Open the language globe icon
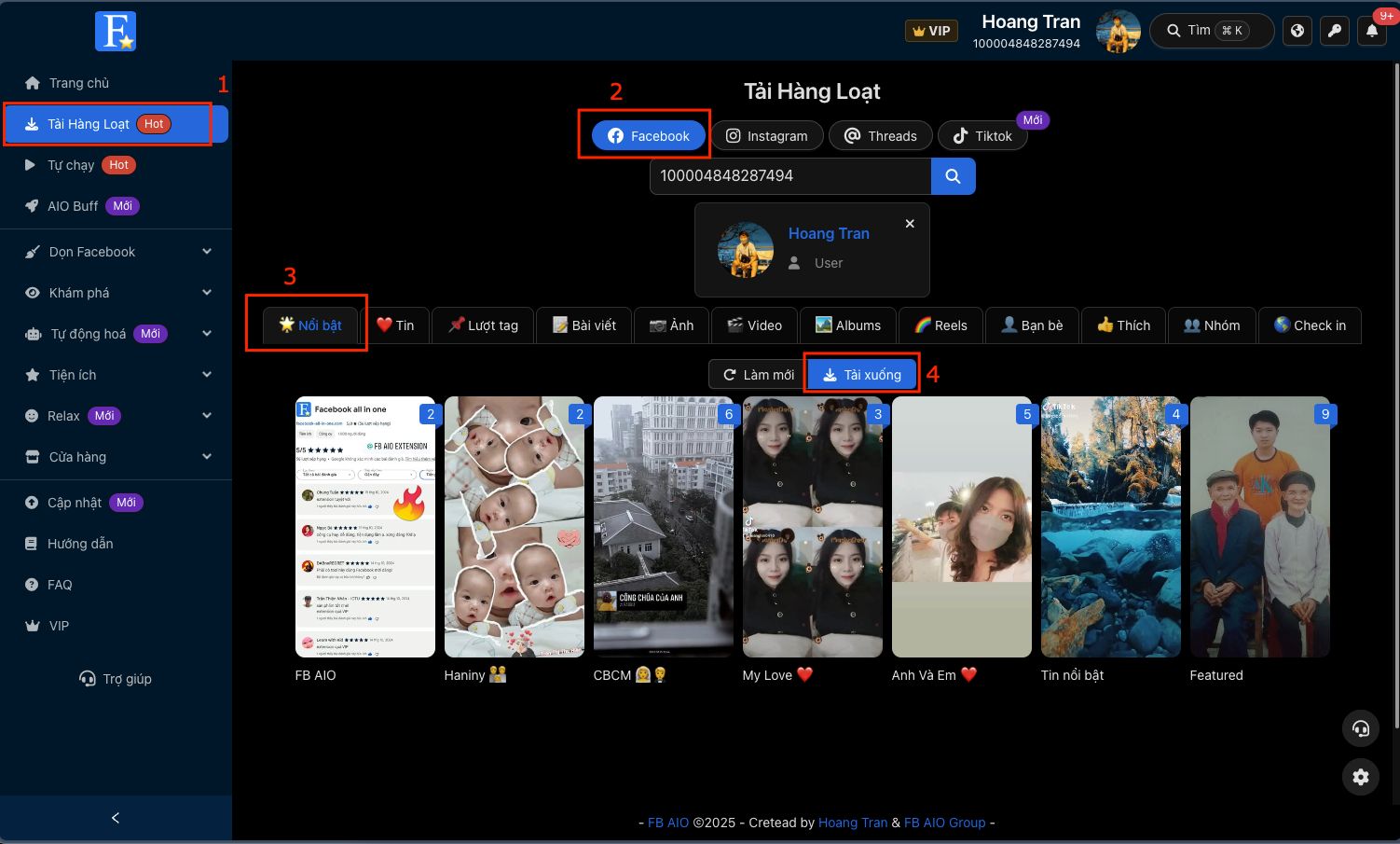Screen dimensions: 1400x844 (x=1297, y=31)
